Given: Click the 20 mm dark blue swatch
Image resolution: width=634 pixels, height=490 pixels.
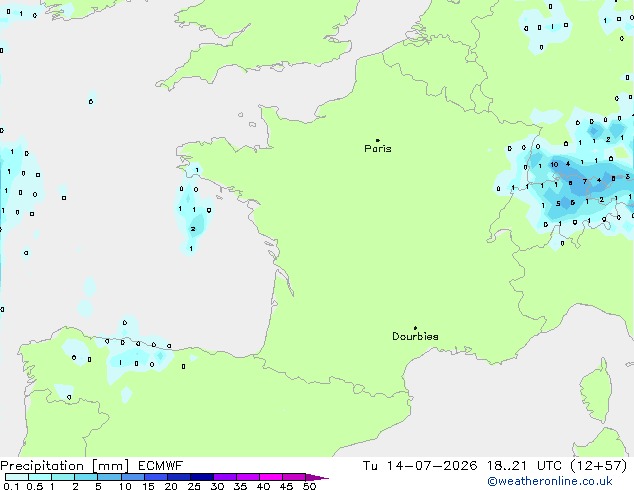Looking at the screenshot, I should (x=179, y=477).
